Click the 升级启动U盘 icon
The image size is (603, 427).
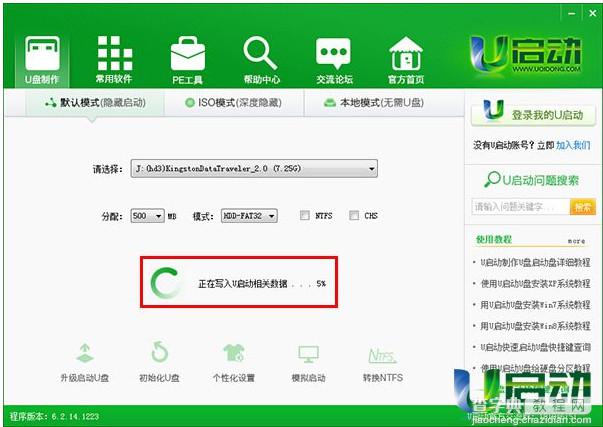point(85,353)
